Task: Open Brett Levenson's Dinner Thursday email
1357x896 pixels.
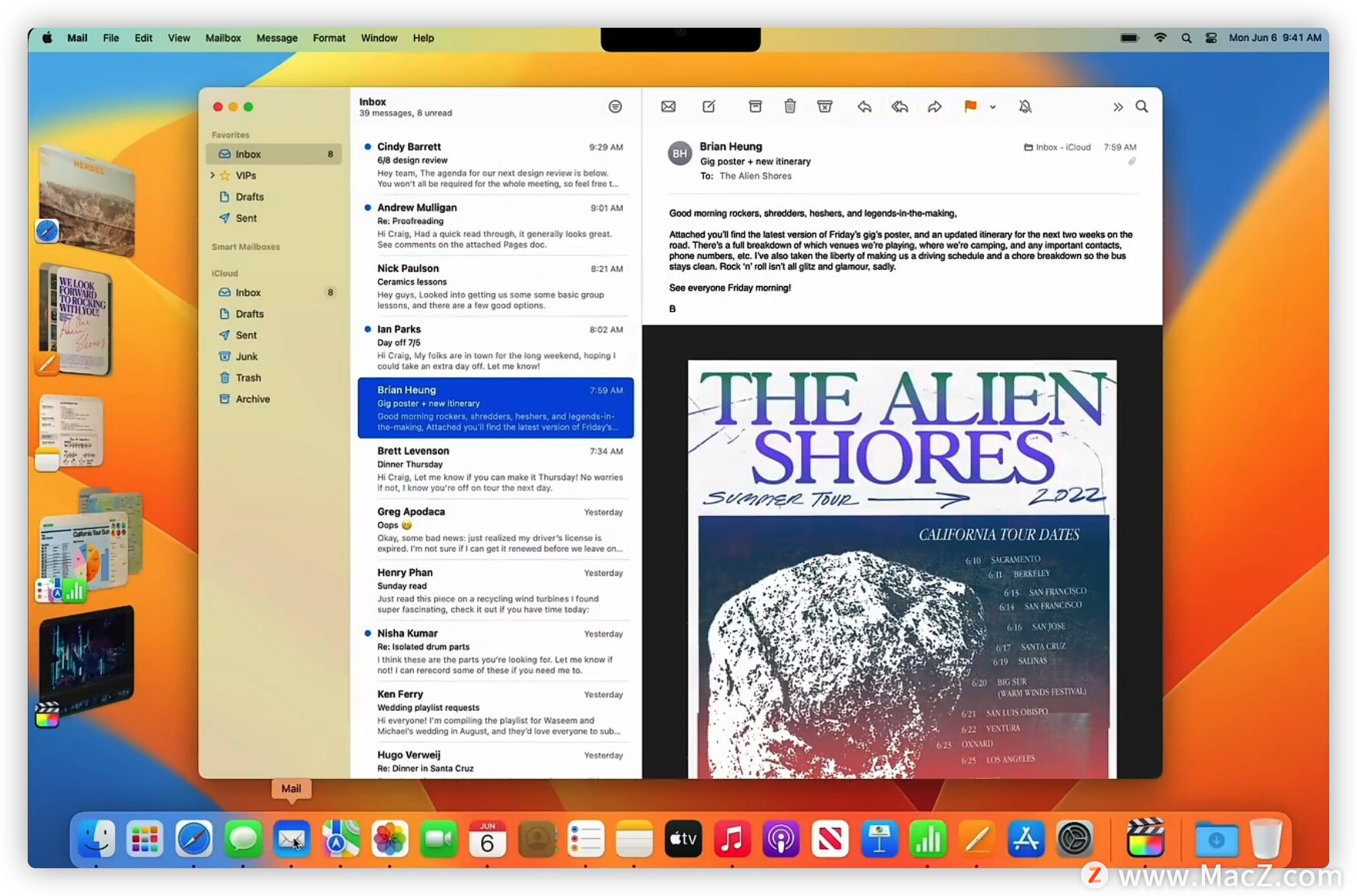Action: pyautogui.click(x=496, y=470)
